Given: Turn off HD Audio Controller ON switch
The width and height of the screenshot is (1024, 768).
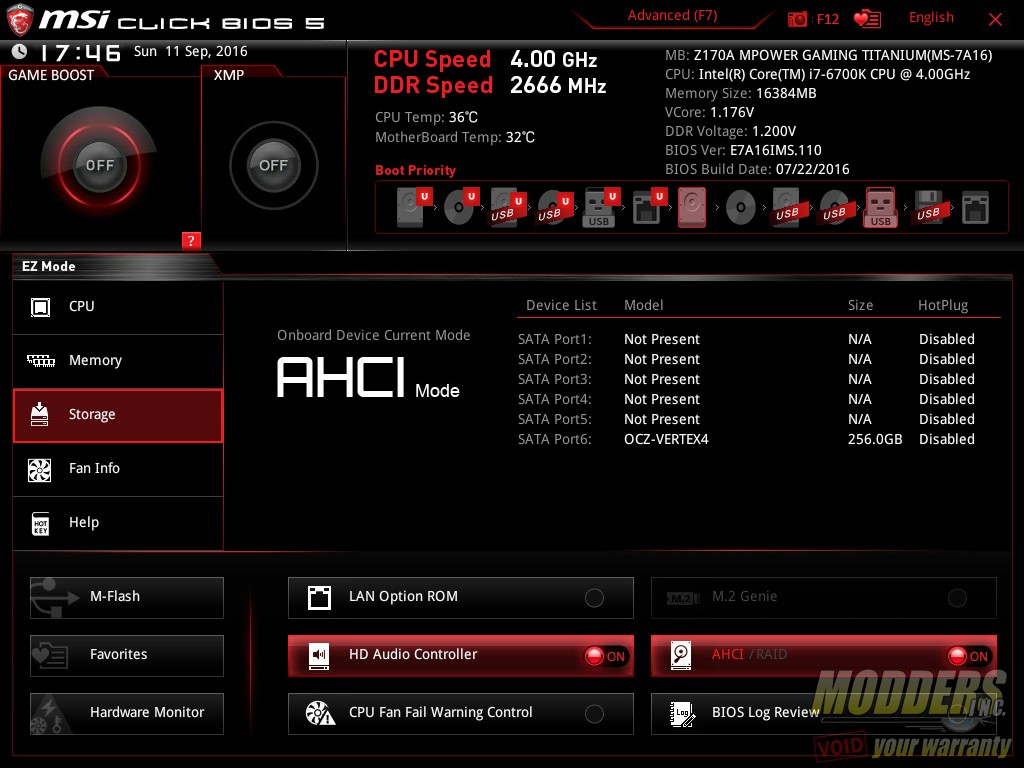Looking at the screenshot, I should tap(605, 656).
